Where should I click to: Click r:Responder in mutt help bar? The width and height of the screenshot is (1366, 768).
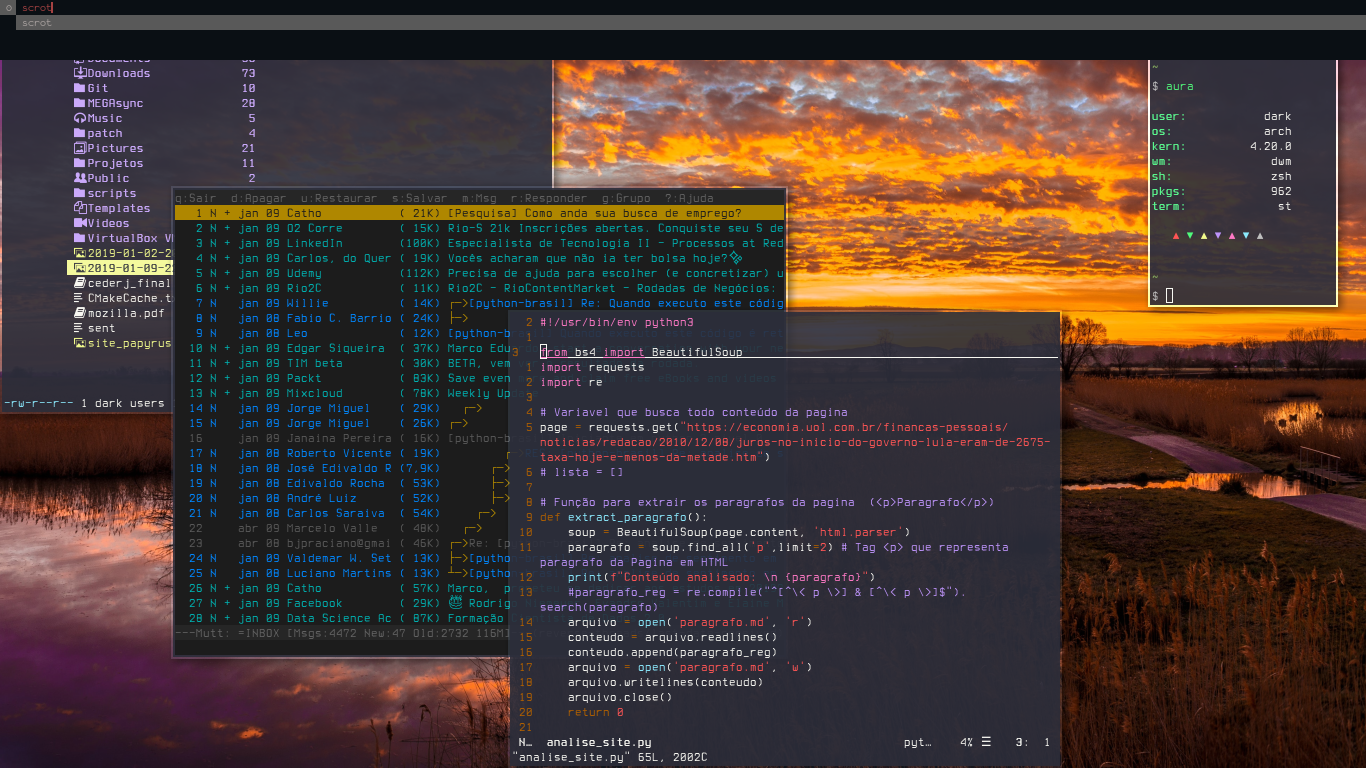[x=549, y=198]
